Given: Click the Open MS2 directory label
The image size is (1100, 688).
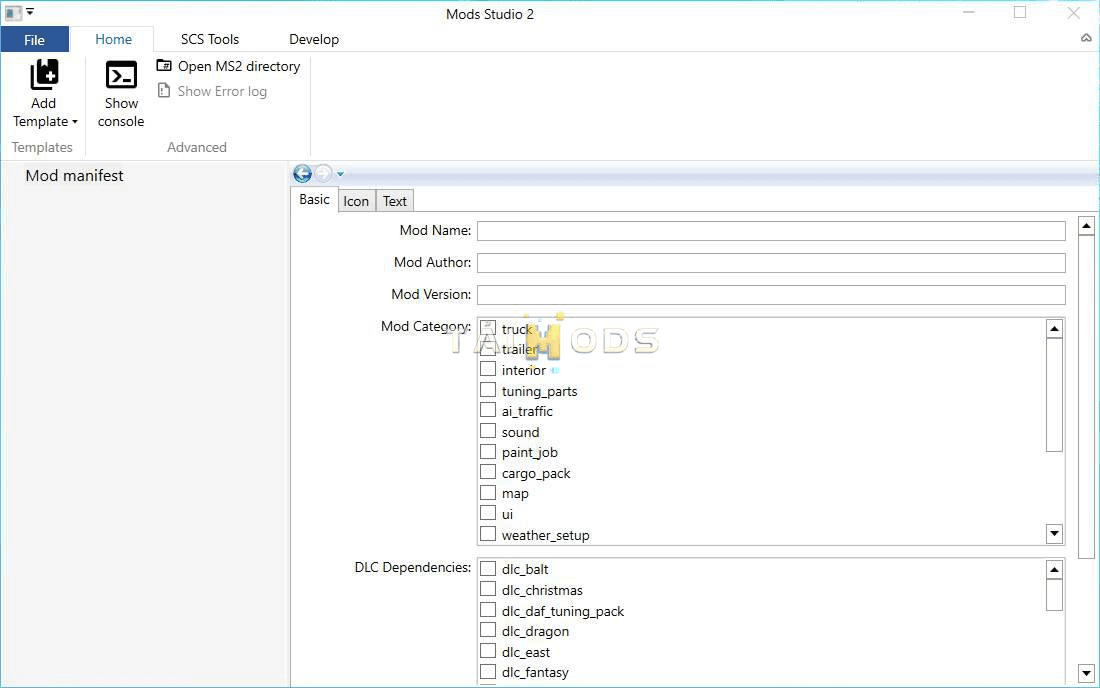Looking at the screenshot, I should point(239,66).
